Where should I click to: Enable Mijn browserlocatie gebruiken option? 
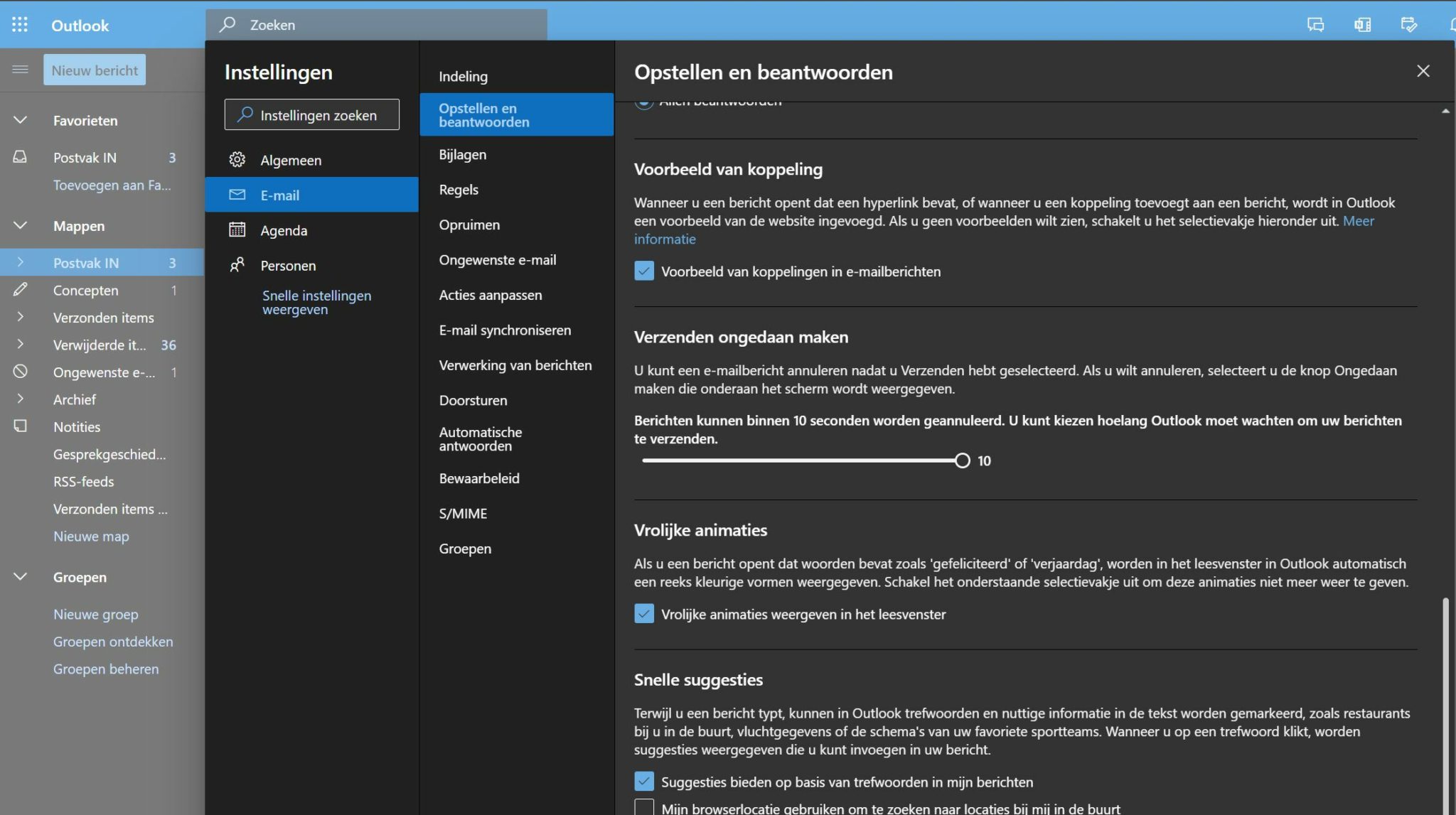643,806
